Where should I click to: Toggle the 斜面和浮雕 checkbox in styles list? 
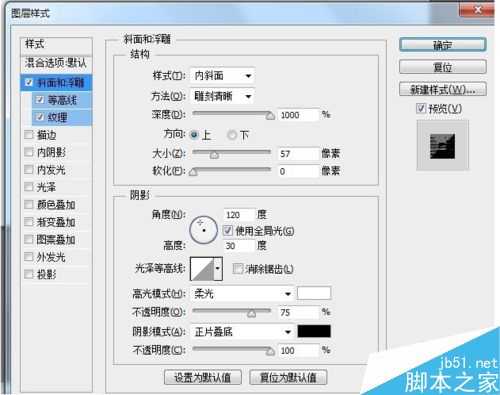(29, 82)
